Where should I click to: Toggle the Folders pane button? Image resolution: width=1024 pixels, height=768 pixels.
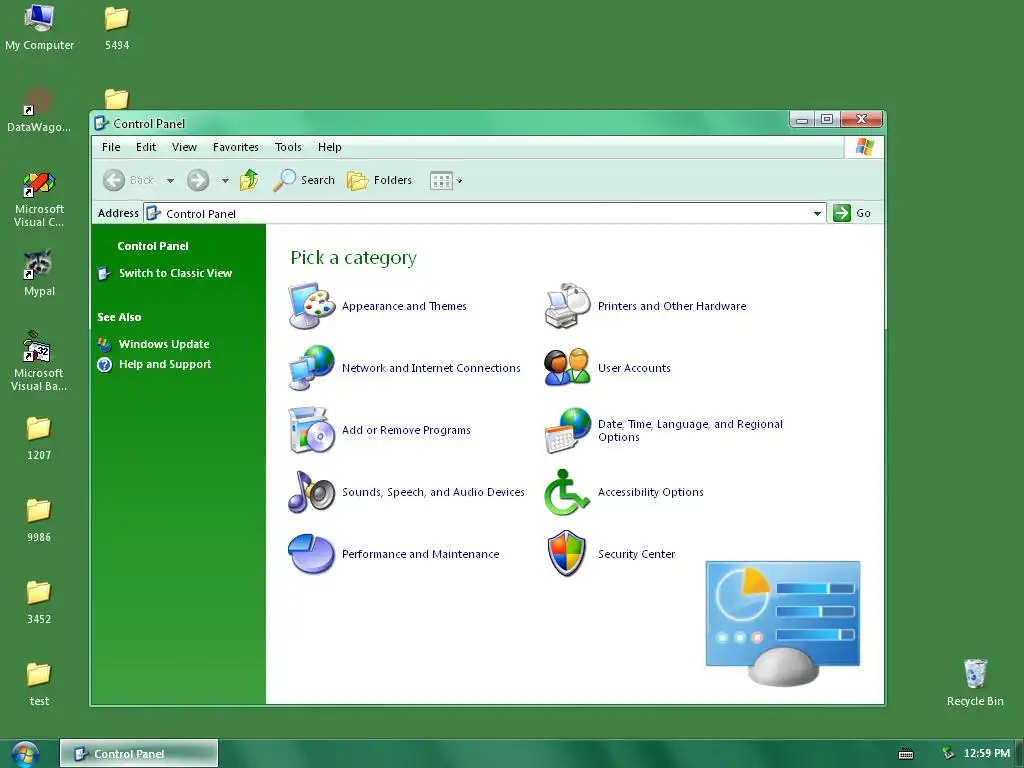[379, 180]
